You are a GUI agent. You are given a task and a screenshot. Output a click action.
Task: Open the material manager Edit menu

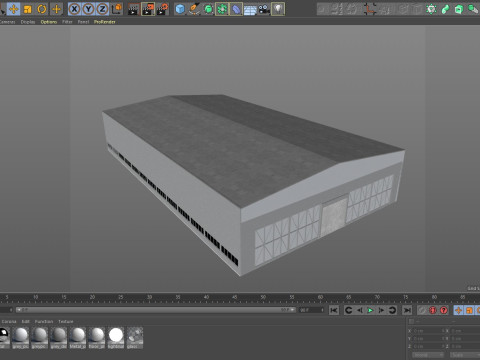pos(26,321)
